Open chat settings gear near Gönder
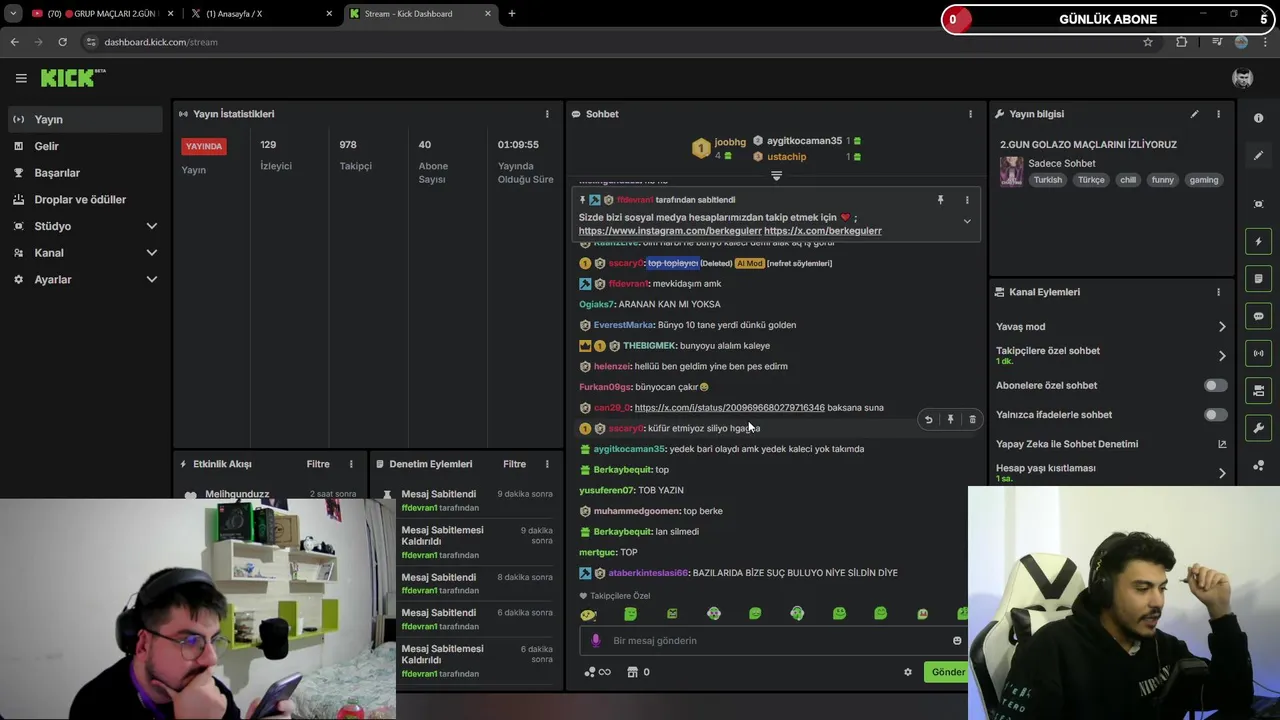 pos(908,672)
